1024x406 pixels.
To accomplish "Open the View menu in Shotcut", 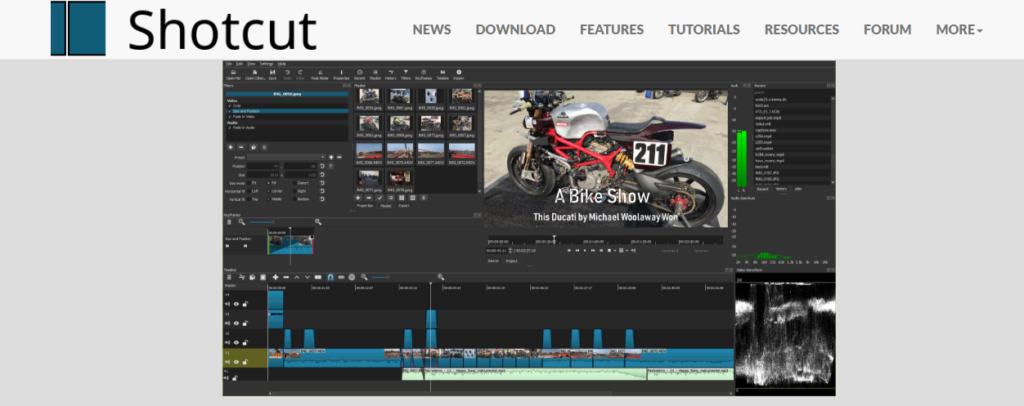I will point(251,64).
